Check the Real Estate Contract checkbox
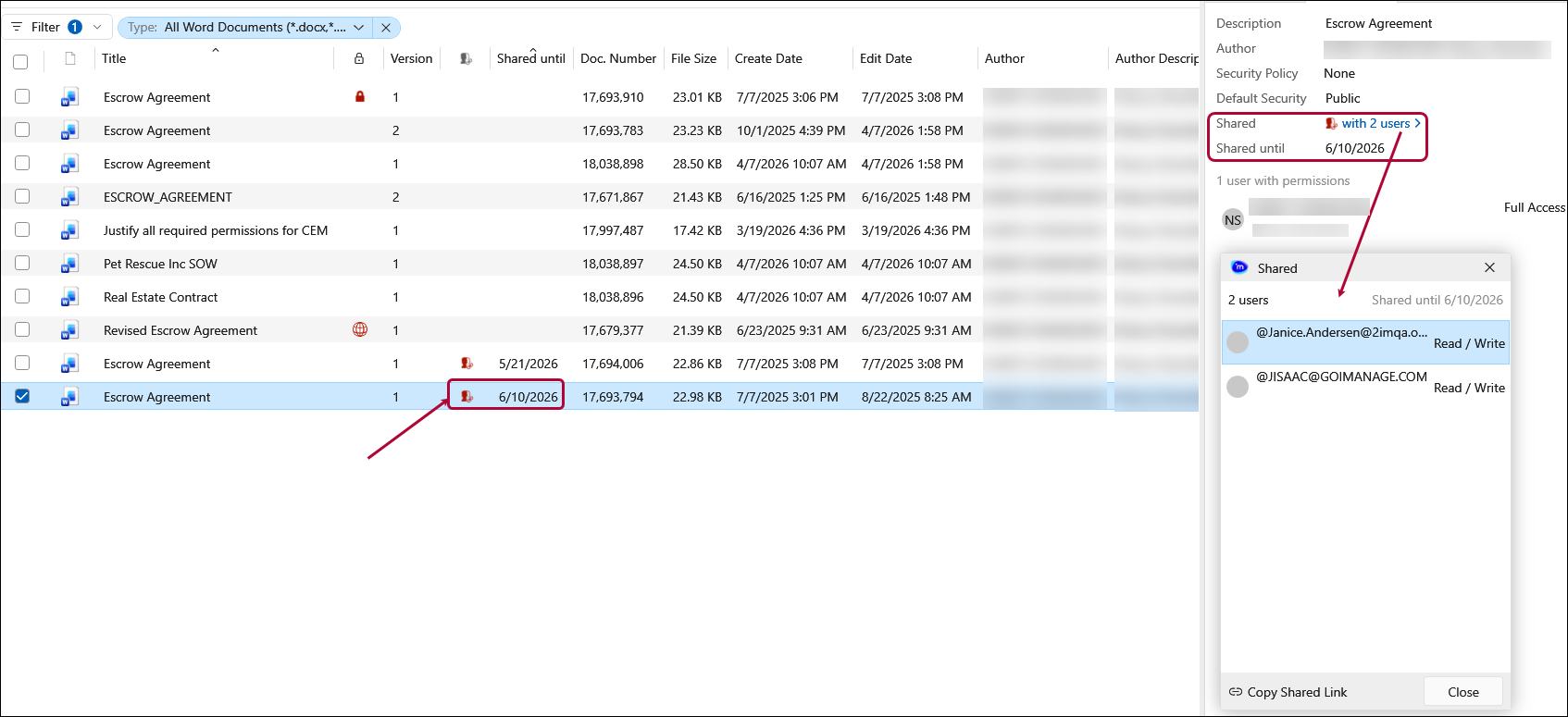This screenshot has width=1568, height=717. (x=22, y=296)
